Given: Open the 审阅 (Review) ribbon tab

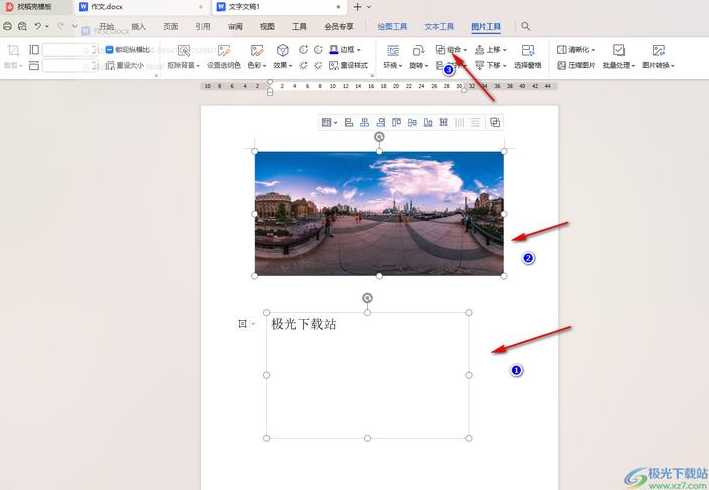Looking at the screenshot, I should 235,27.
